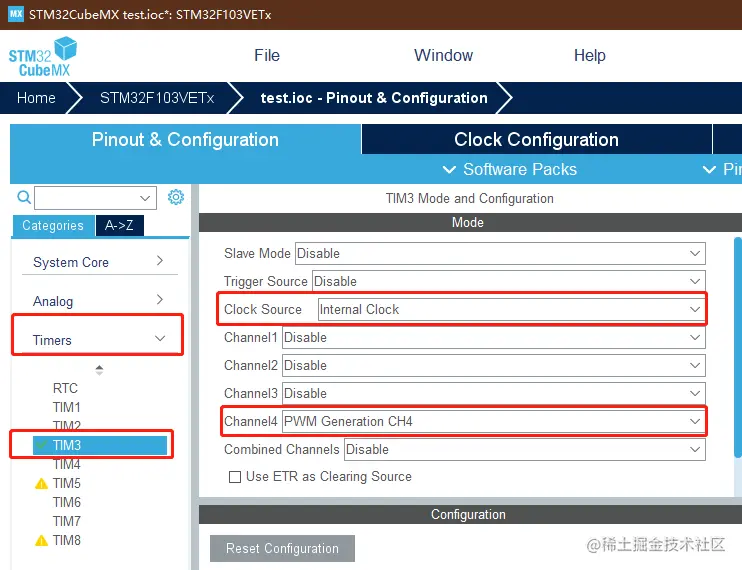The image size is (742, 570).
Task: Open the Channel2 dropdown
Action: tap(494, 365)
